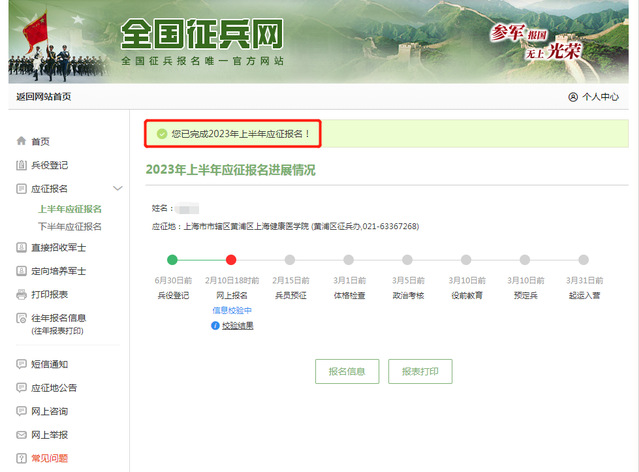The image size is (639, 472).
Task: Click the 政治考核 progress dot
Action: point(407,260)
